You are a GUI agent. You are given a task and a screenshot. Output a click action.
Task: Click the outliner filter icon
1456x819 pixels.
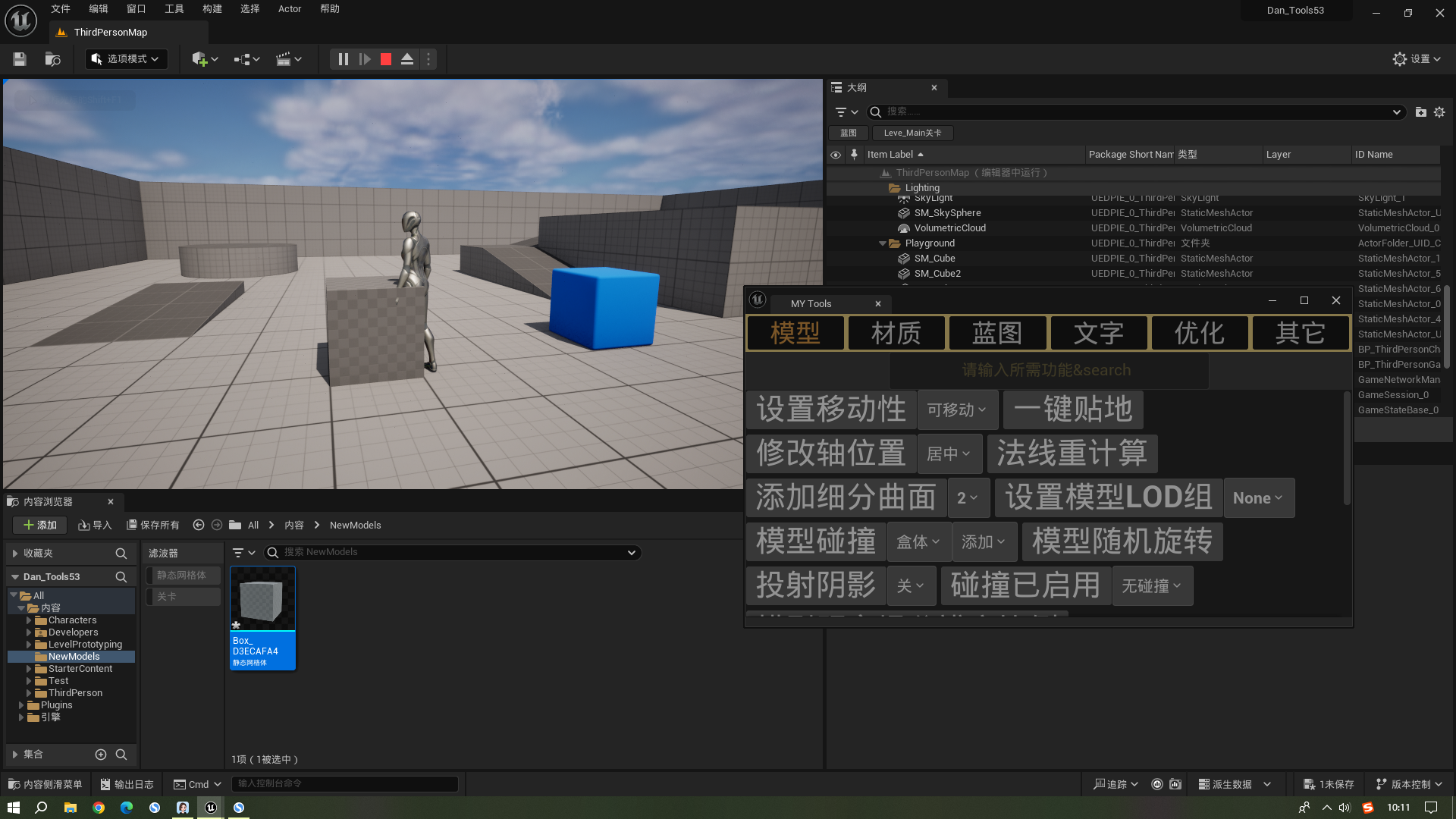tap(846, 112)
